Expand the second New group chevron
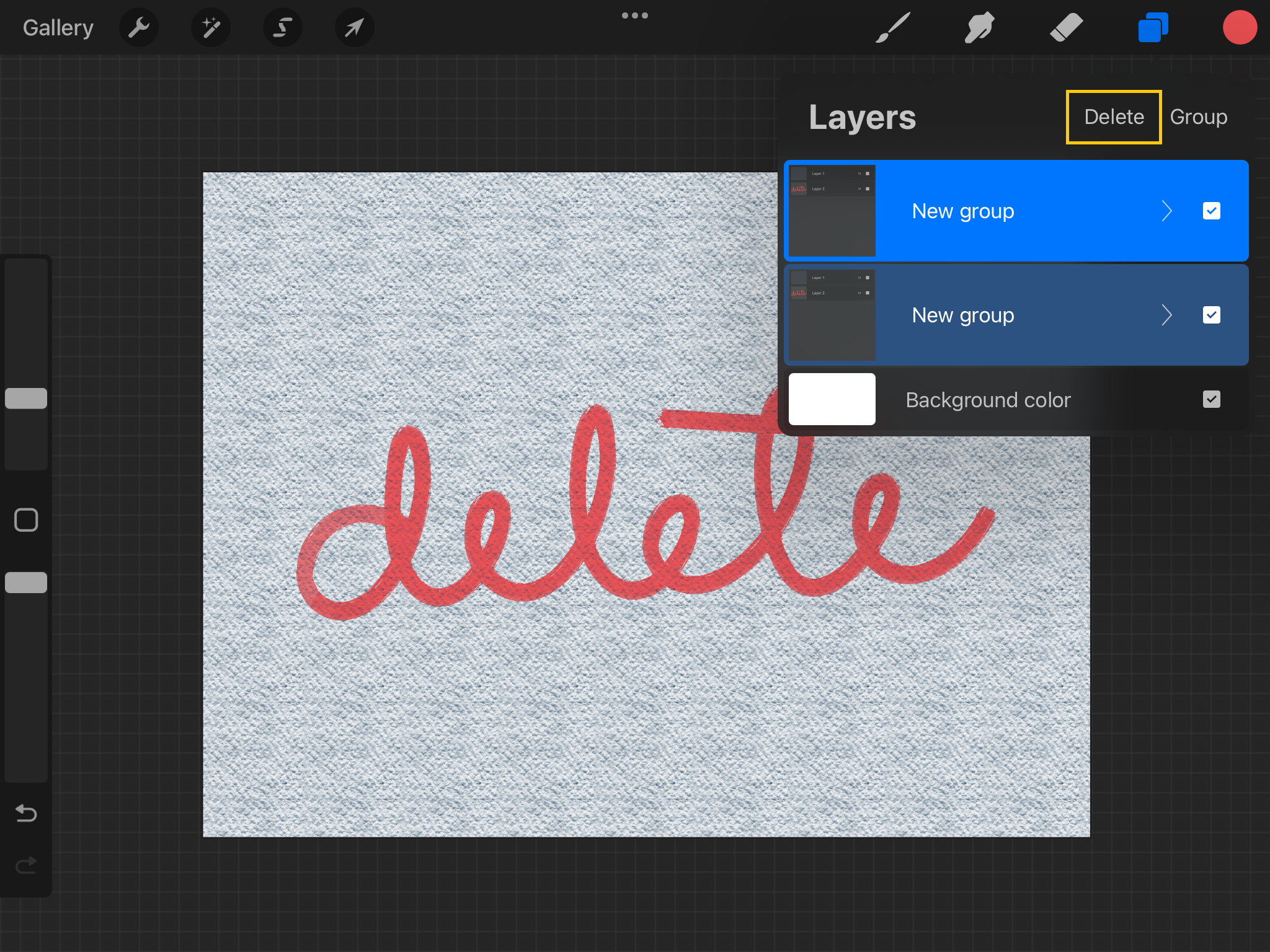 point(1166,315)
